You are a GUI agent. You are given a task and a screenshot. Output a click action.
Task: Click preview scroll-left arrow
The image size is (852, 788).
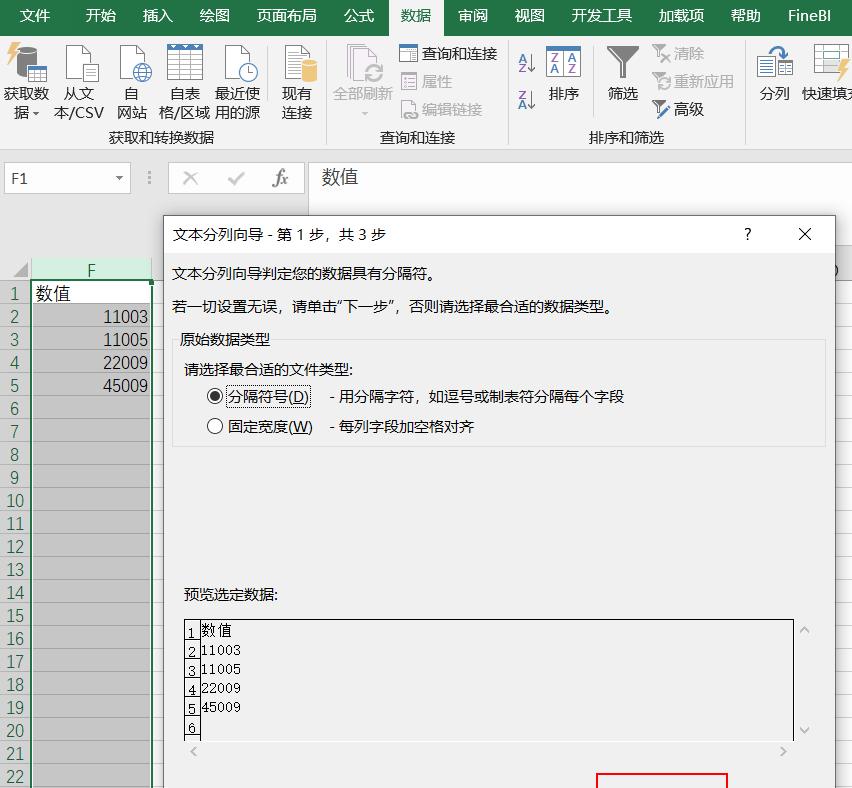point(193,752)
